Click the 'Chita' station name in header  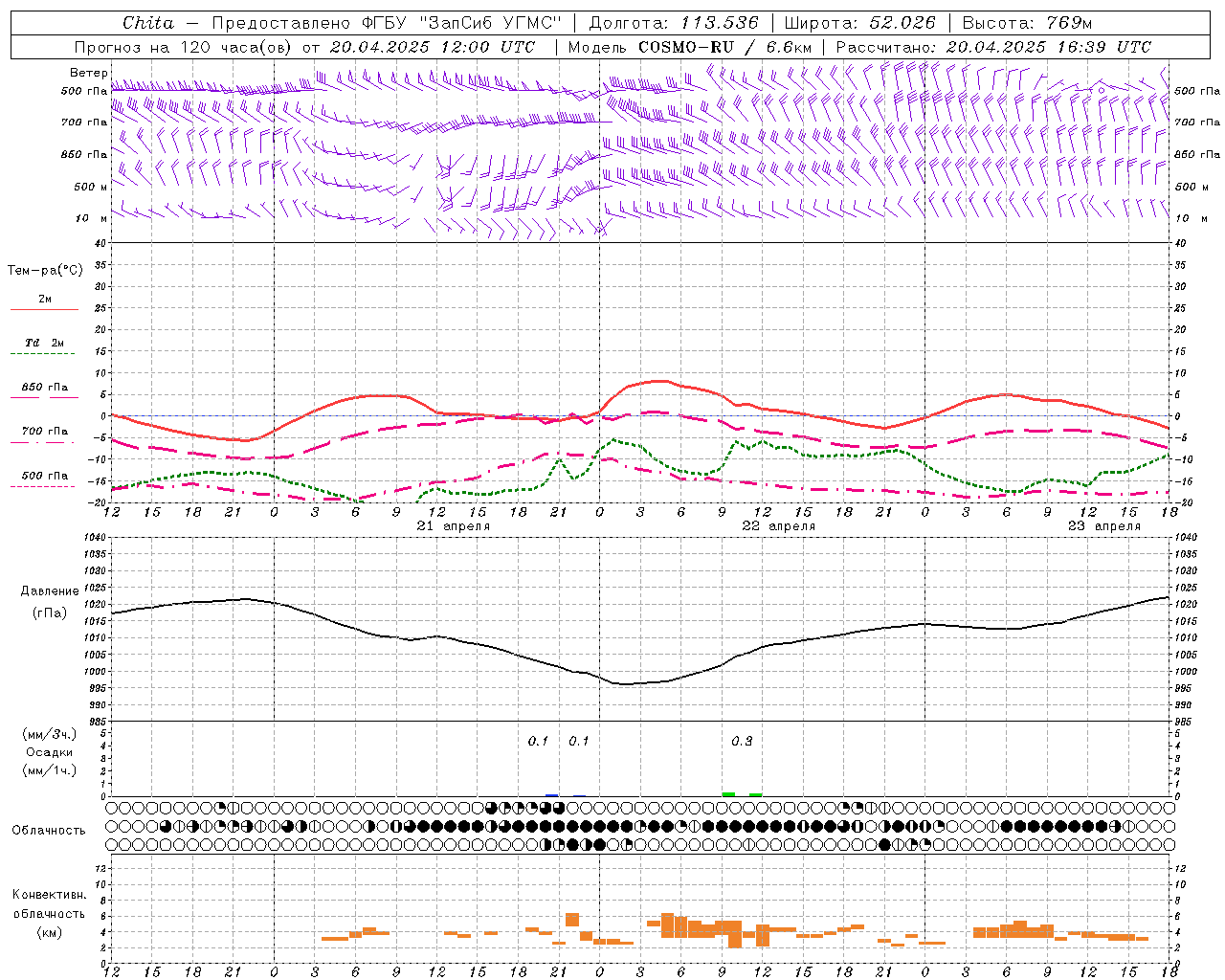148,23
